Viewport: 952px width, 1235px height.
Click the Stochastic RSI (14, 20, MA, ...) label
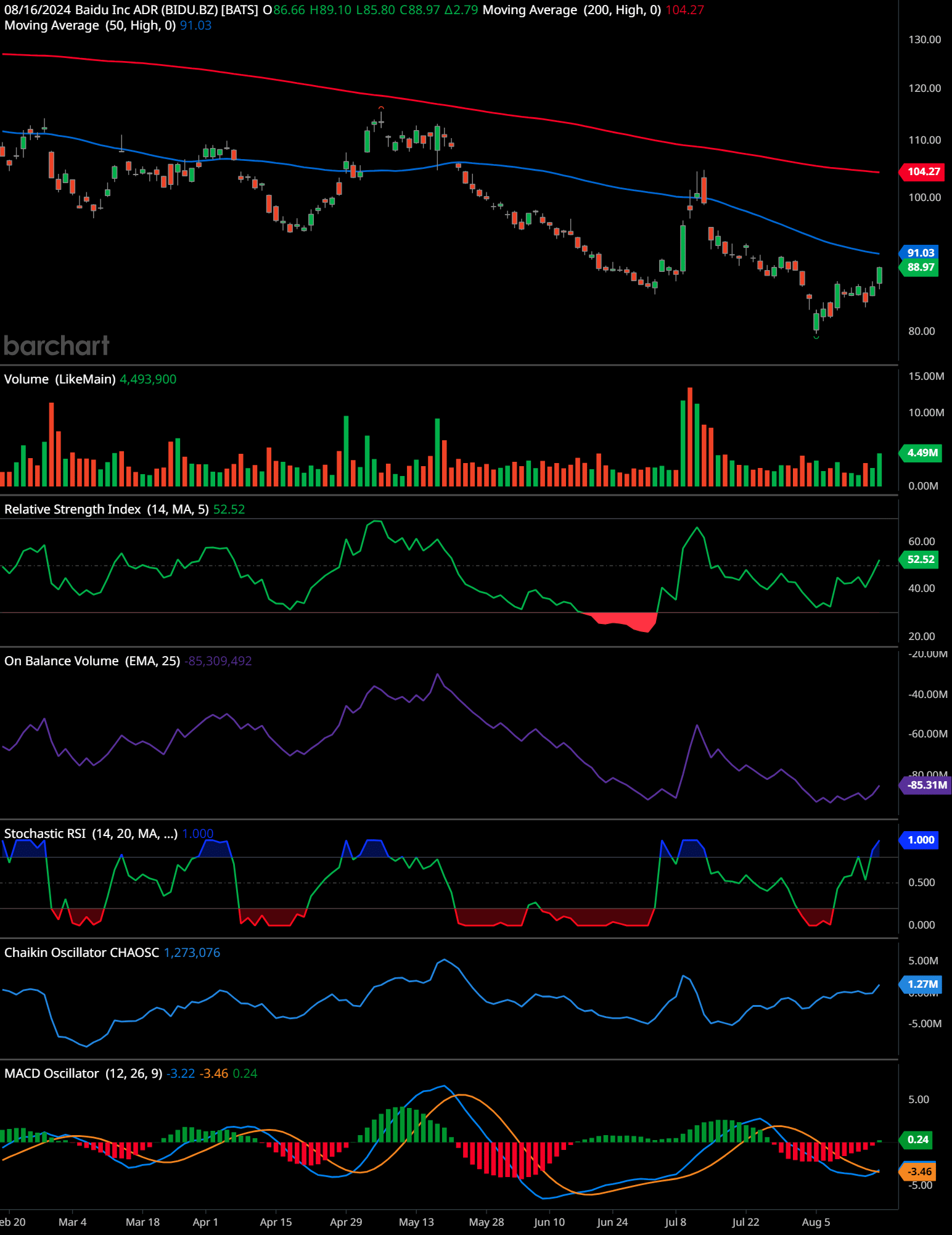(x=91, y=834)
